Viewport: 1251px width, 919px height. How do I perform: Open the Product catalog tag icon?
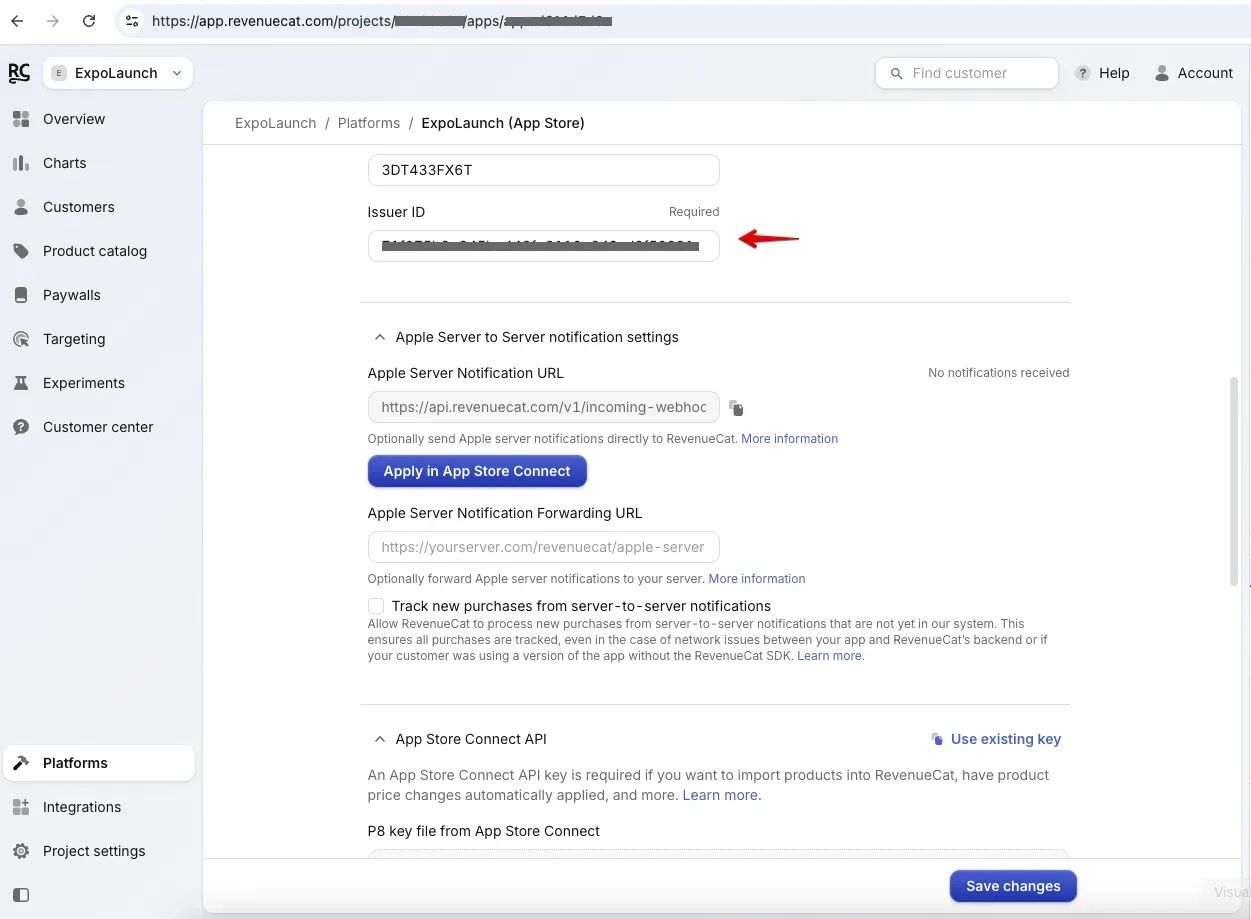coord(21,251)
